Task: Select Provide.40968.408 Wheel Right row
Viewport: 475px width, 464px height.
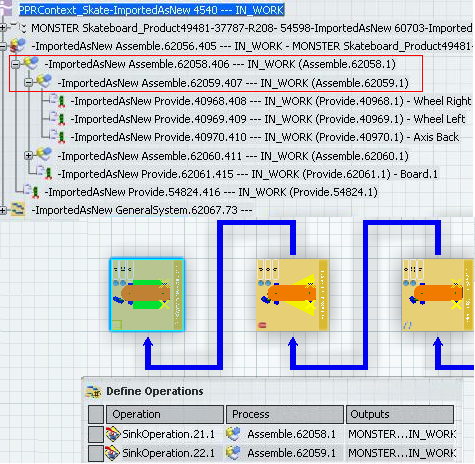Action: [271, 101]
